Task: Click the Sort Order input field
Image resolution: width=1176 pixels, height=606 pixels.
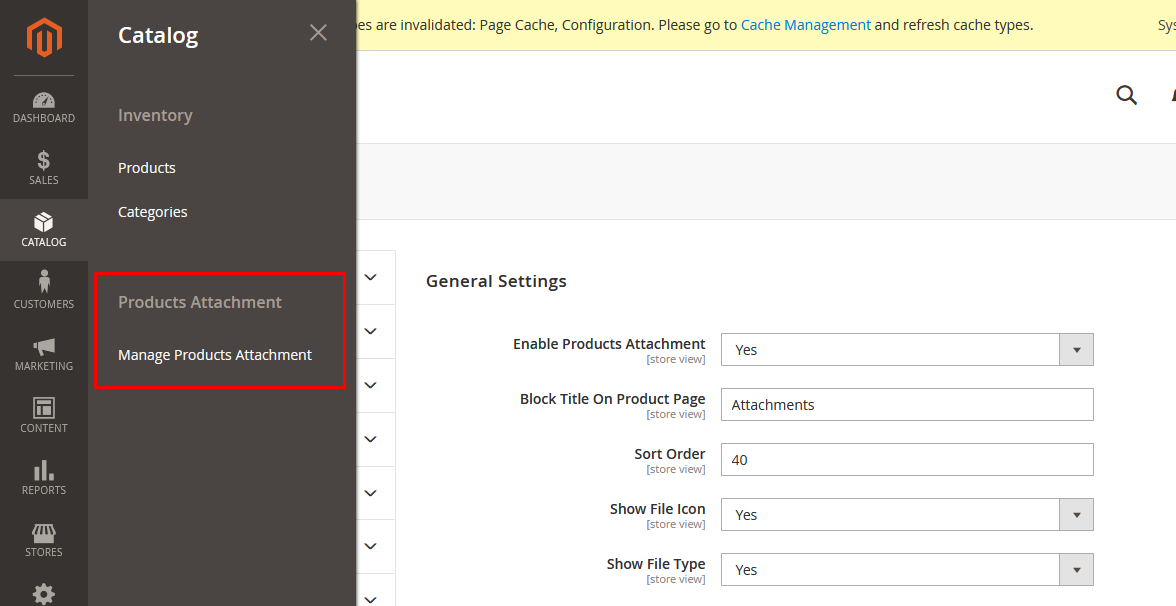Action: [907, 459]
